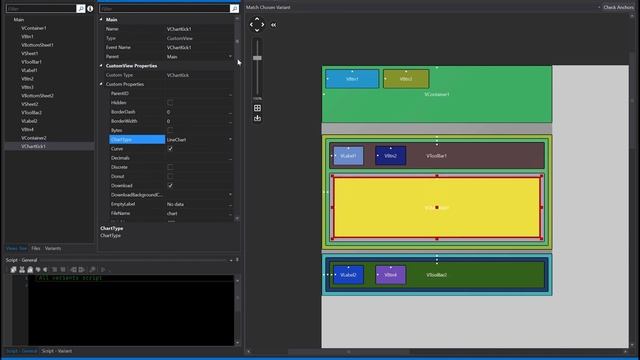The height and width of the screenshot is (360, 640).
Task: Click the Increase indent icon in the script toolbar
Action: pos(82,269)
